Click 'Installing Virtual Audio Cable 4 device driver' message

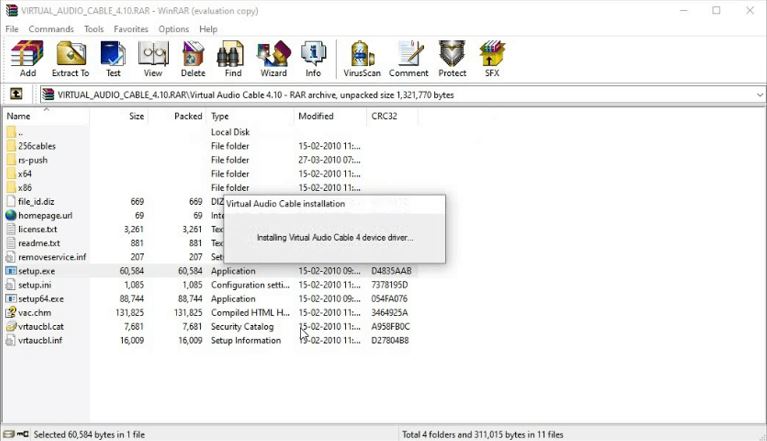pos(335,238)
